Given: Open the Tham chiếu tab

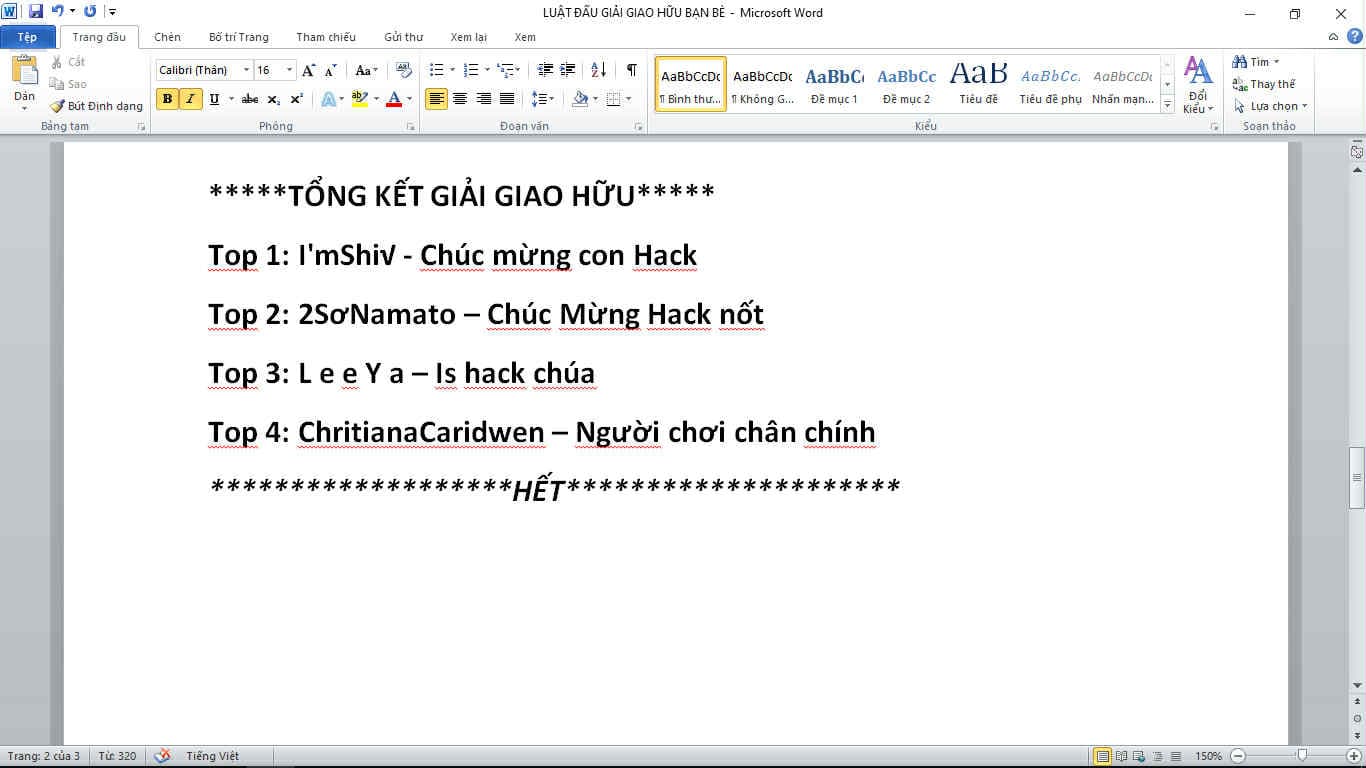Looking at the screenshot, I should click(x=325, y=37).
